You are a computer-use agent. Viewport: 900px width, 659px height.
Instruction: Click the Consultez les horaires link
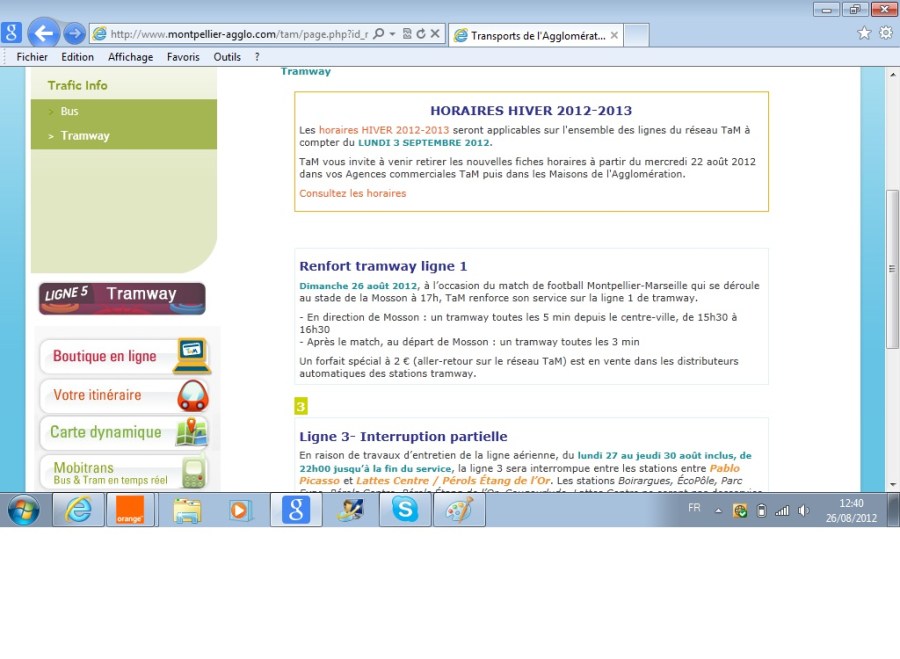[x=352, y=193]
